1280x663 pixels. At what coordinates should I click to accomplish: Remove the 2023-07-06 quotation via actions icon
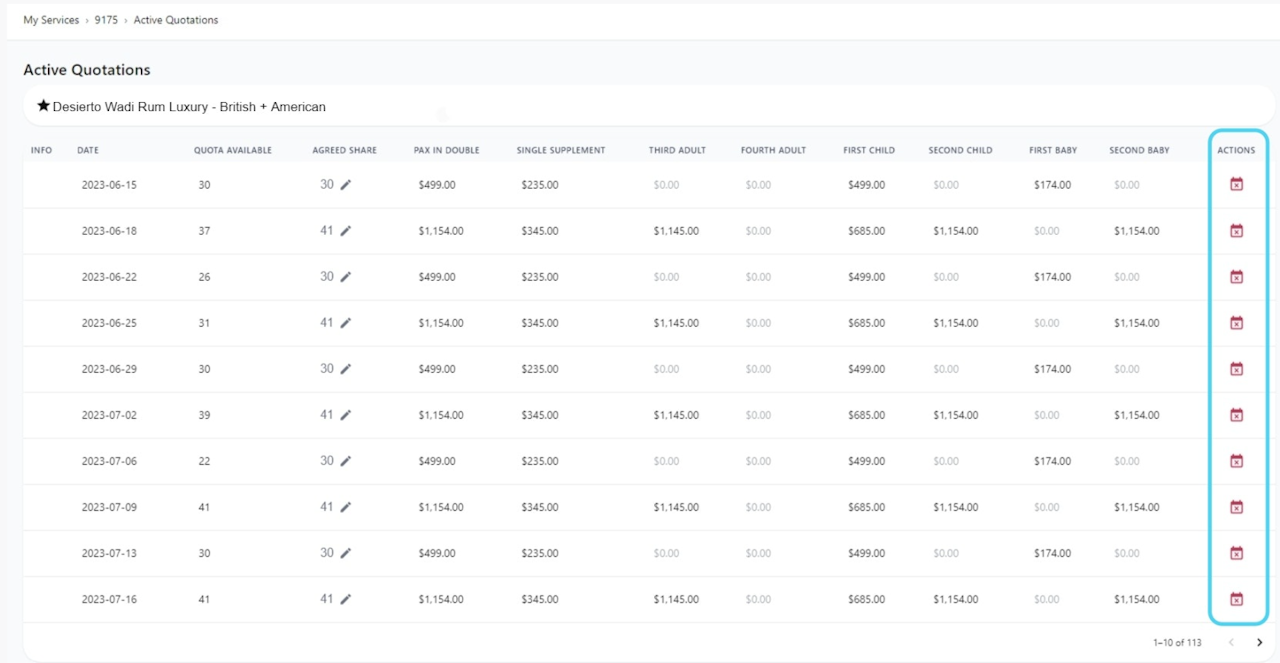(x=1236, y=461)
